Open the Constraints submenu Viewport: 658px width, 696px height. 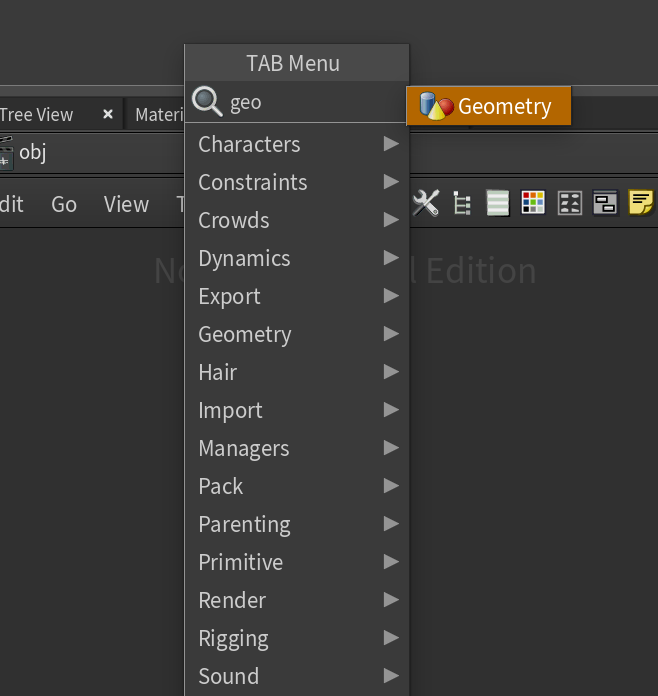(x=297, y=182)
